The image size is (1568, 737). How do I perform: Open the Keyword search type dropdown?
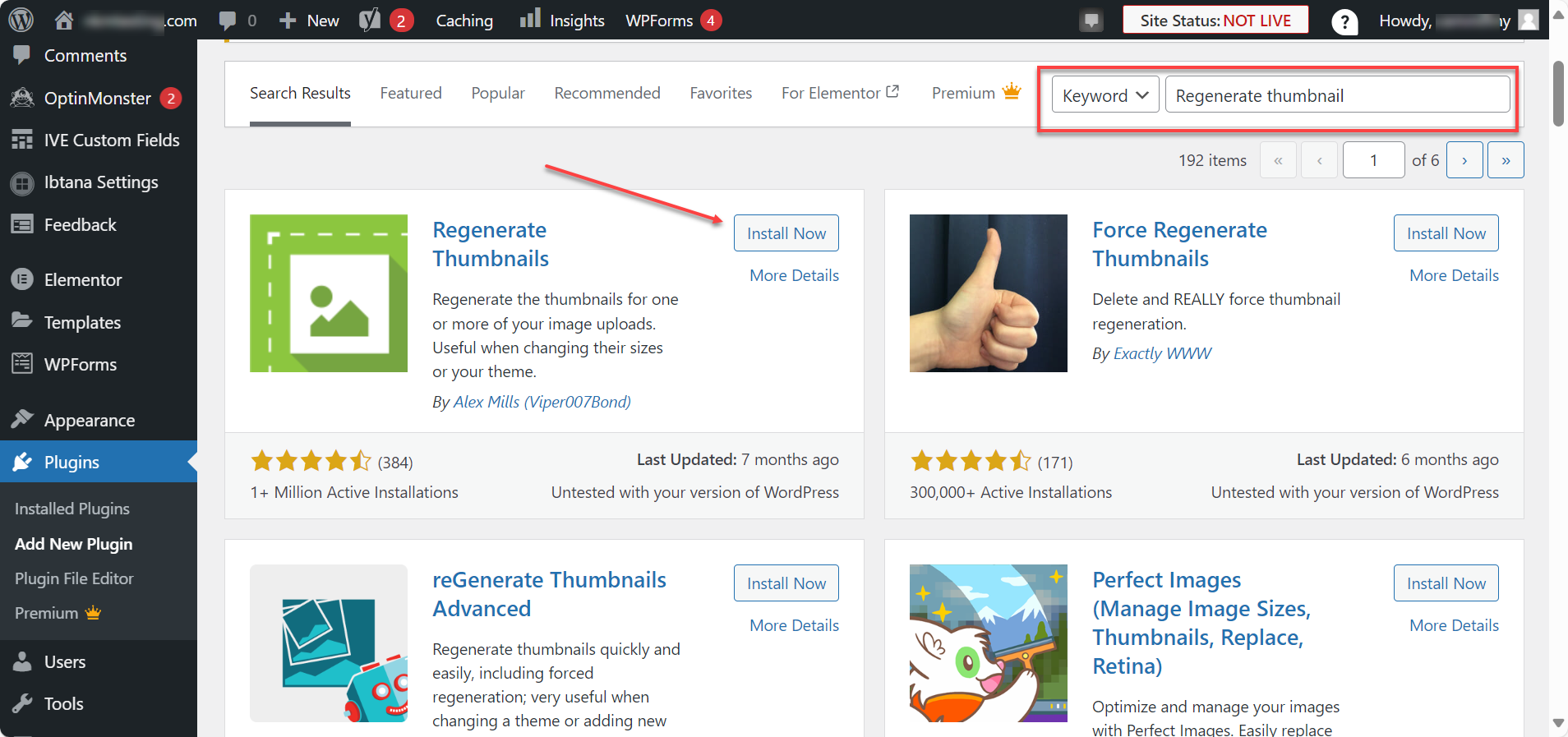point(1105,94)
